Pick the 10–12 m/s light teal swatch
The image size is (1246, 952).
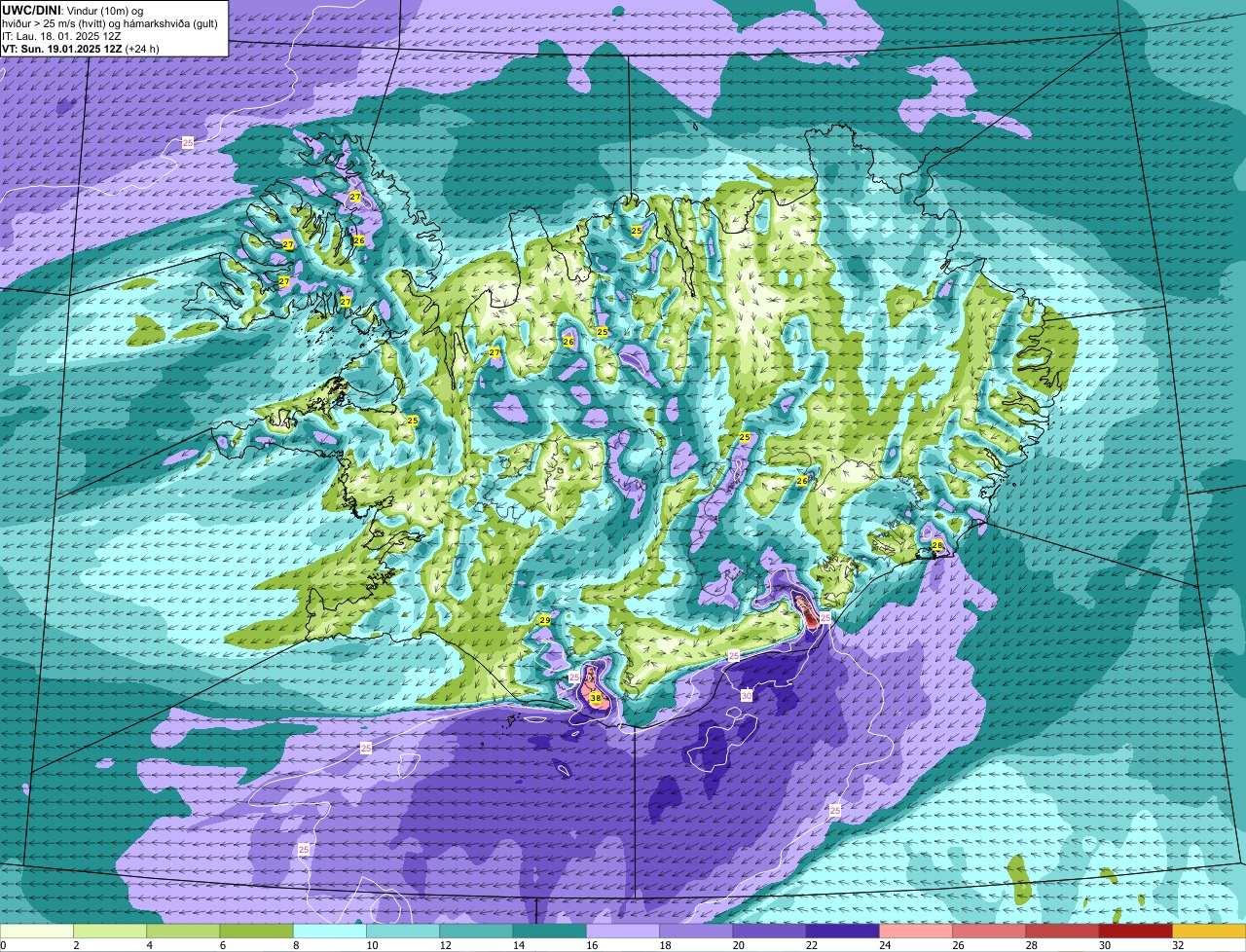point(403,931)
